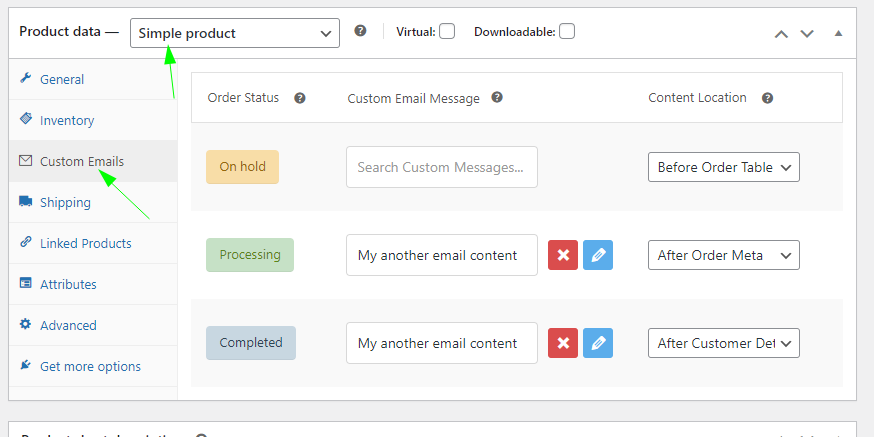Remove the custom message in Completed row
Viewport: 874px width, 437px height.
[563, 343]
